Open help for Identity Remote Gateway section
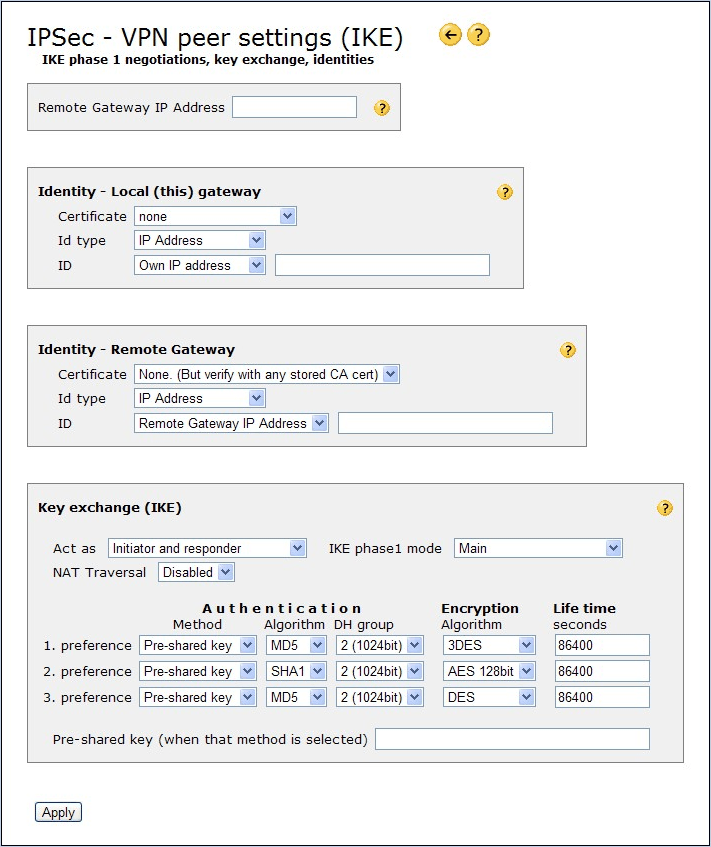Image resolution: width=711 pixels, height=847 pixels. [x=568, y=350]
